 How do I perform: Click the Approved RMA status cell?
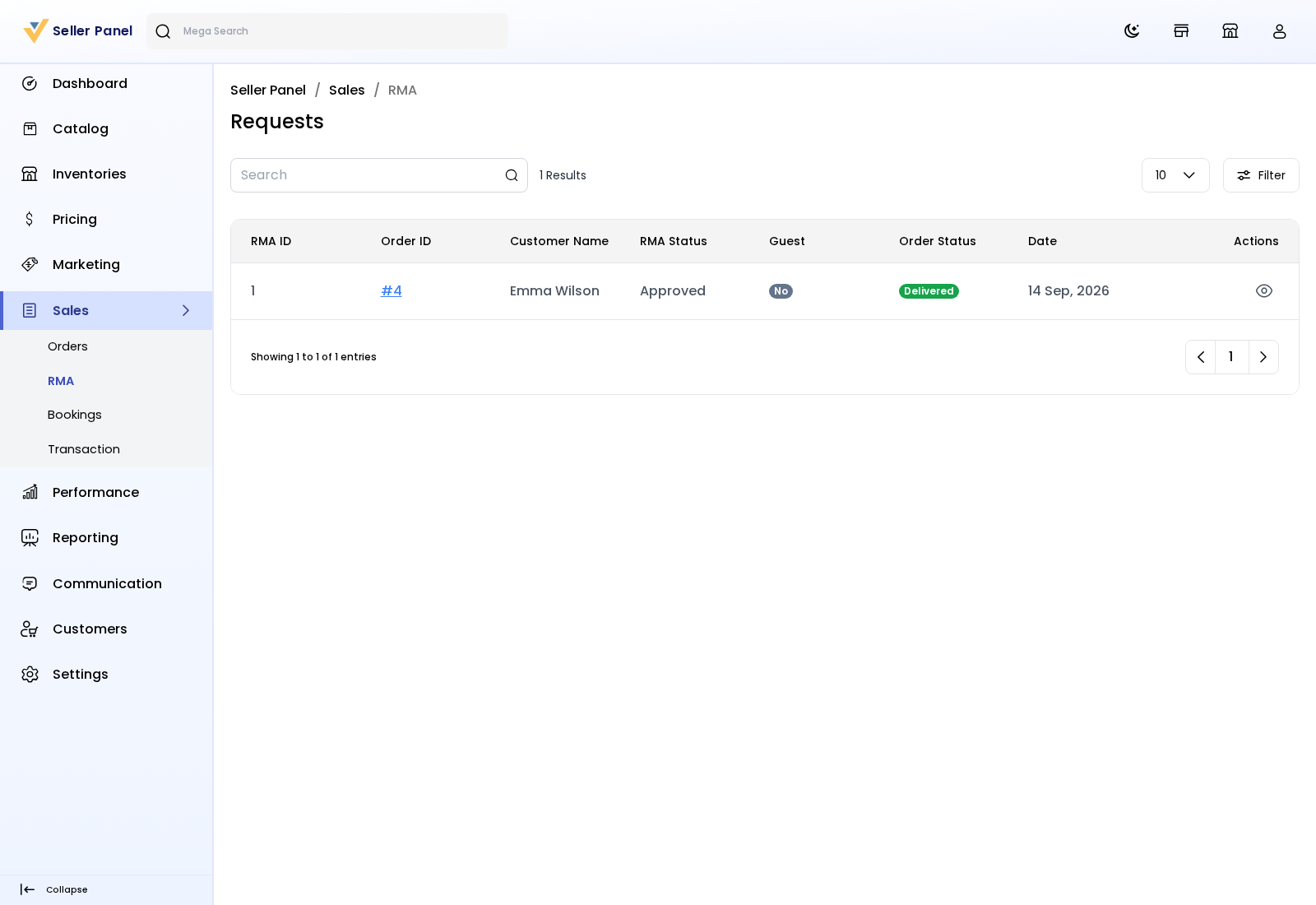click(673, 291)
